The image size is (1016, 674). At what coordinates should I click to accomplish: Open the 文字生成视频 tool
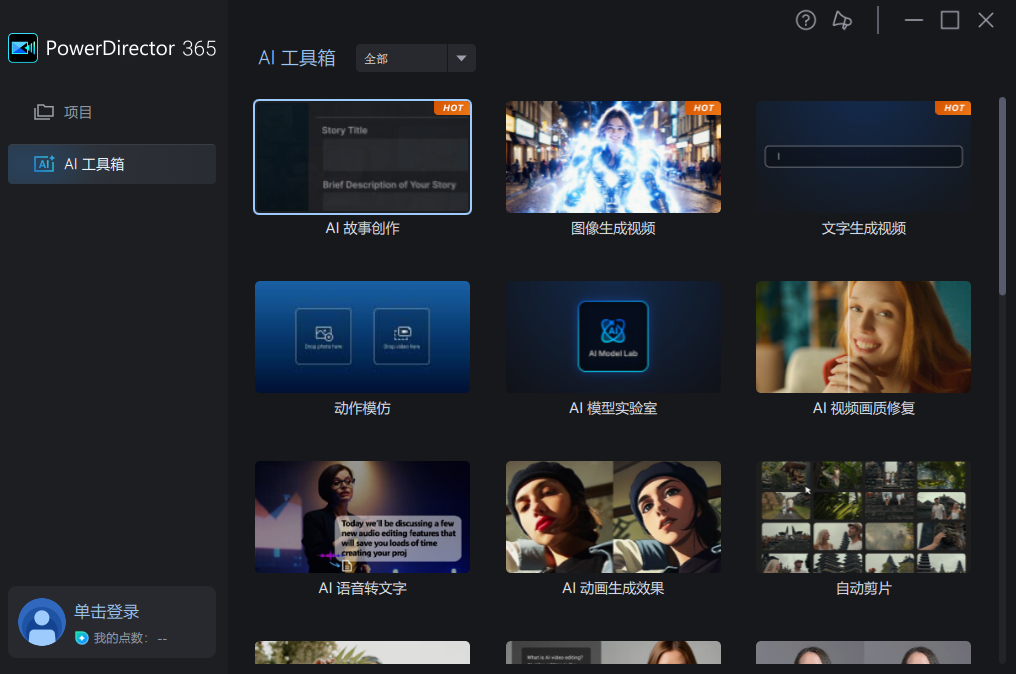pos(863,157)
